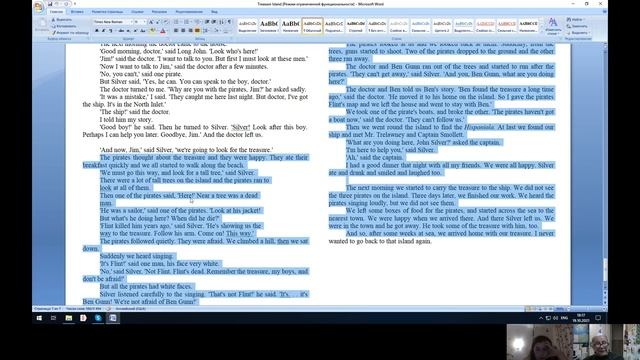Screen dimensions: 640x360
Task: Activate the Format Painter brush
Action: pos(70,33)
